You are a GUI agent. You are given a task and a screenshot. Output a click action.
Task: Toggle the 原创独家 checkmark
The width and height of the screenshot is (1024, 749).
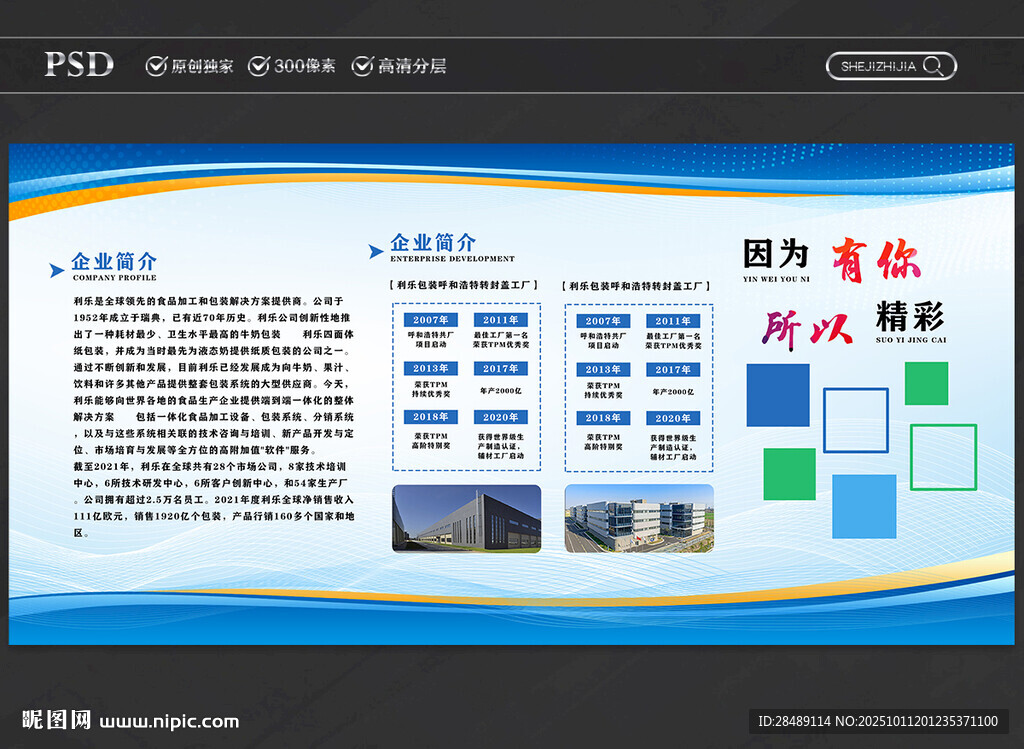[x=156, y=65]
